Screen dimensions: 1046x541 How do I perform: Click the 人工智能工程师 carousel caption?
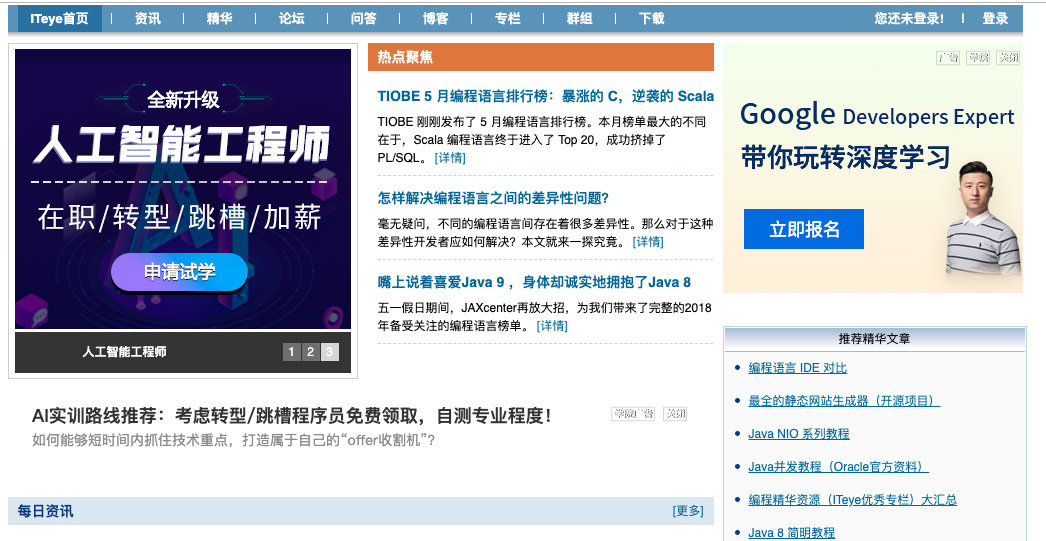click(x=125, y=352)
